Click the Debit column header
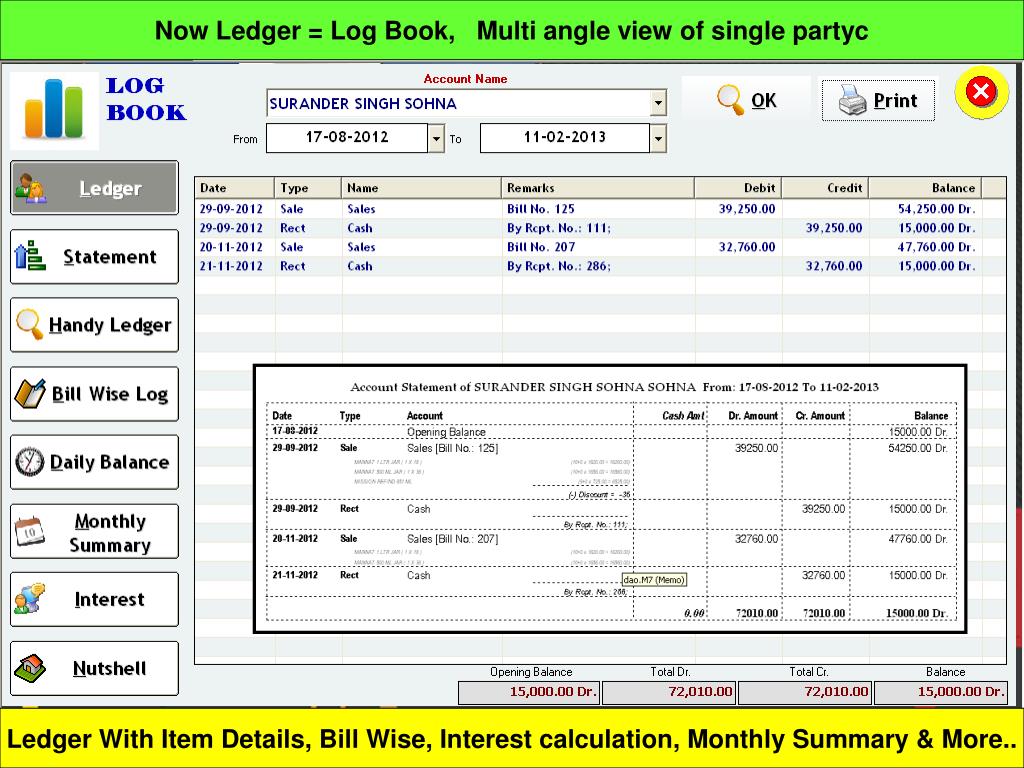Screen dimensions: 1024x768 (738, 187)
